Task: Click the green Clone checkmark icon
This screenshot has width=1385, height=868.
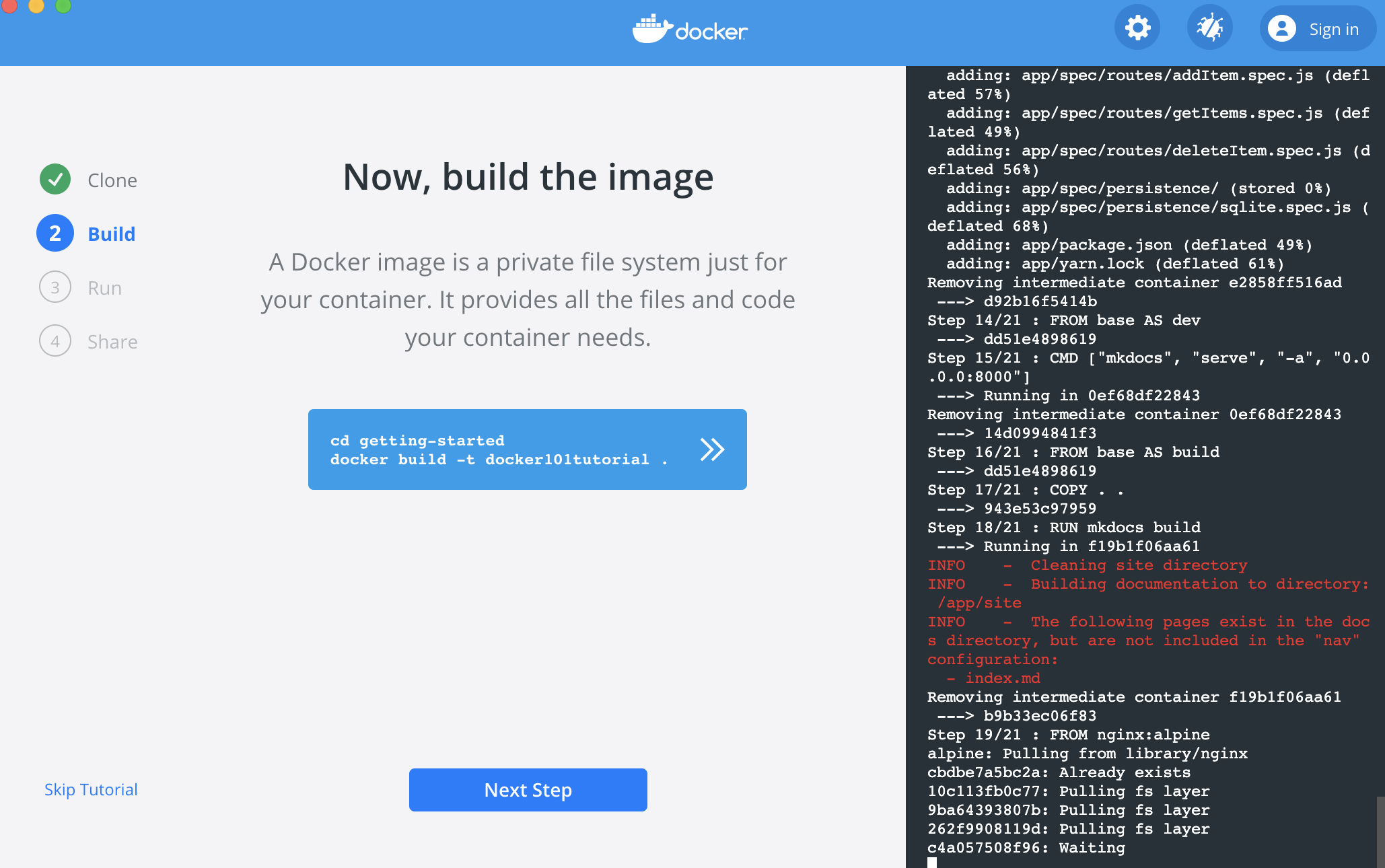Action: coord(55,180)
